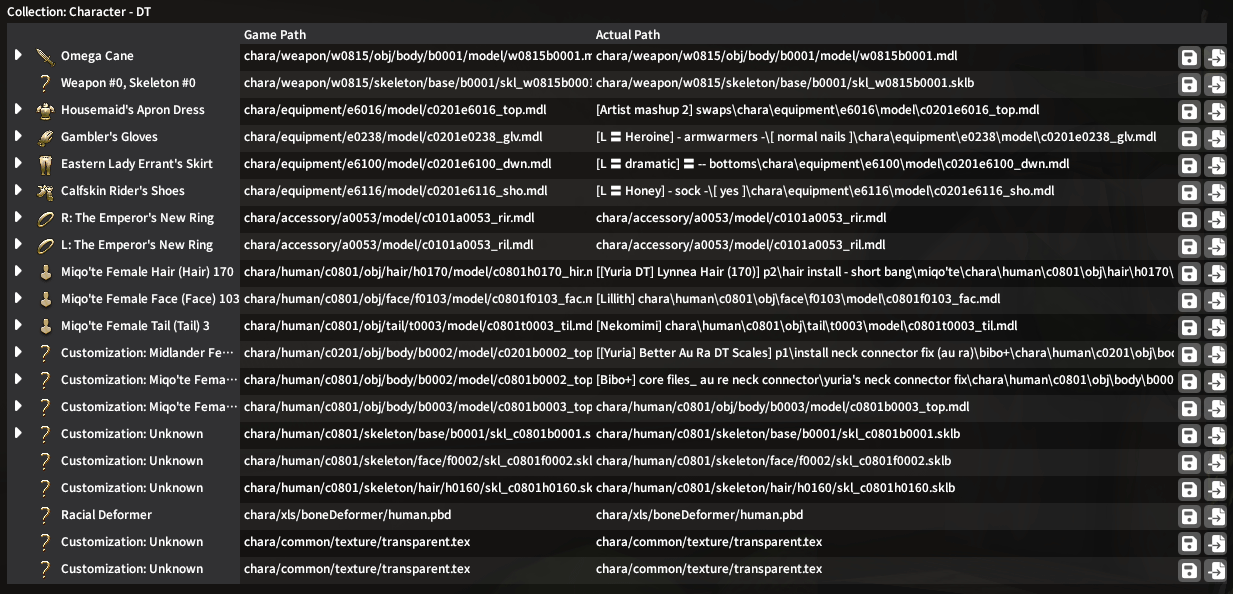Click export icon for Eastern Lady Errant's Skirt
Image resolution: width=1233 pixels, height=594 pixels.
[x=1216, y=165]
